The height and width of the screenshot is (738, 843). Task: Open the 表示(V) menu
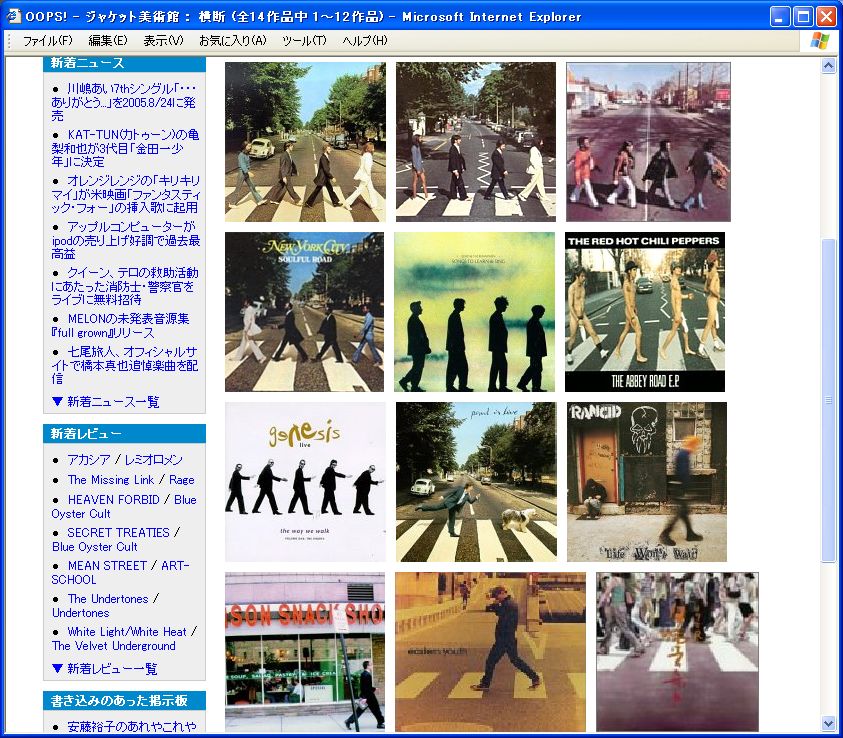pos(163,41)
